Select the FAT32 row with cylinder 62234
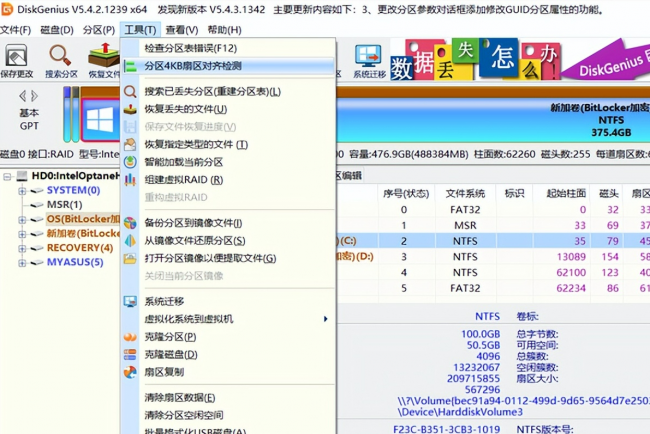The width and height of the screenshot is (650, 434). tap(493, 288)
